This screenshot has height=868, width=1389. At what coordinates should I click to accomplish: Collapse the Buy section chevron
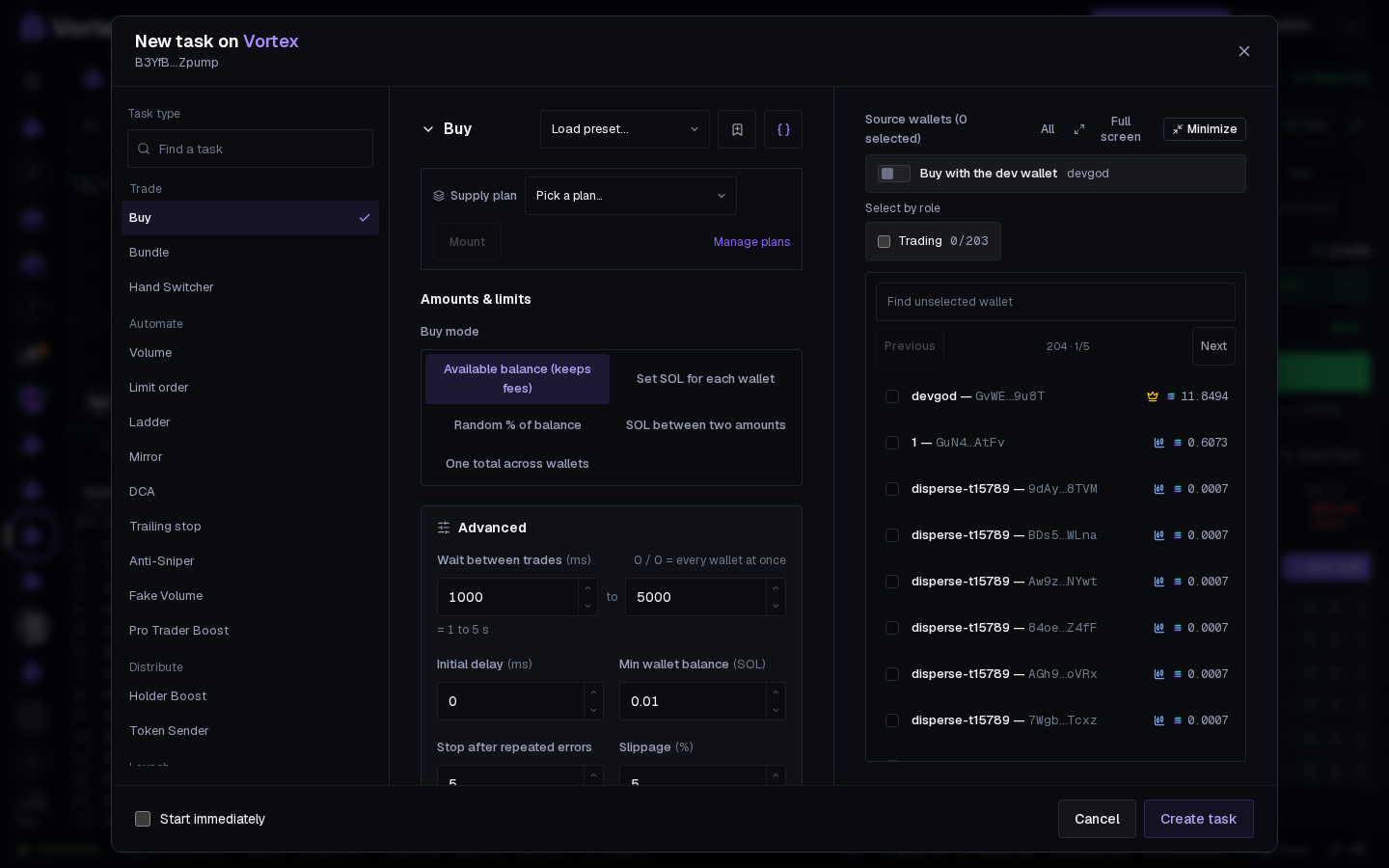(x=428, y=129)
